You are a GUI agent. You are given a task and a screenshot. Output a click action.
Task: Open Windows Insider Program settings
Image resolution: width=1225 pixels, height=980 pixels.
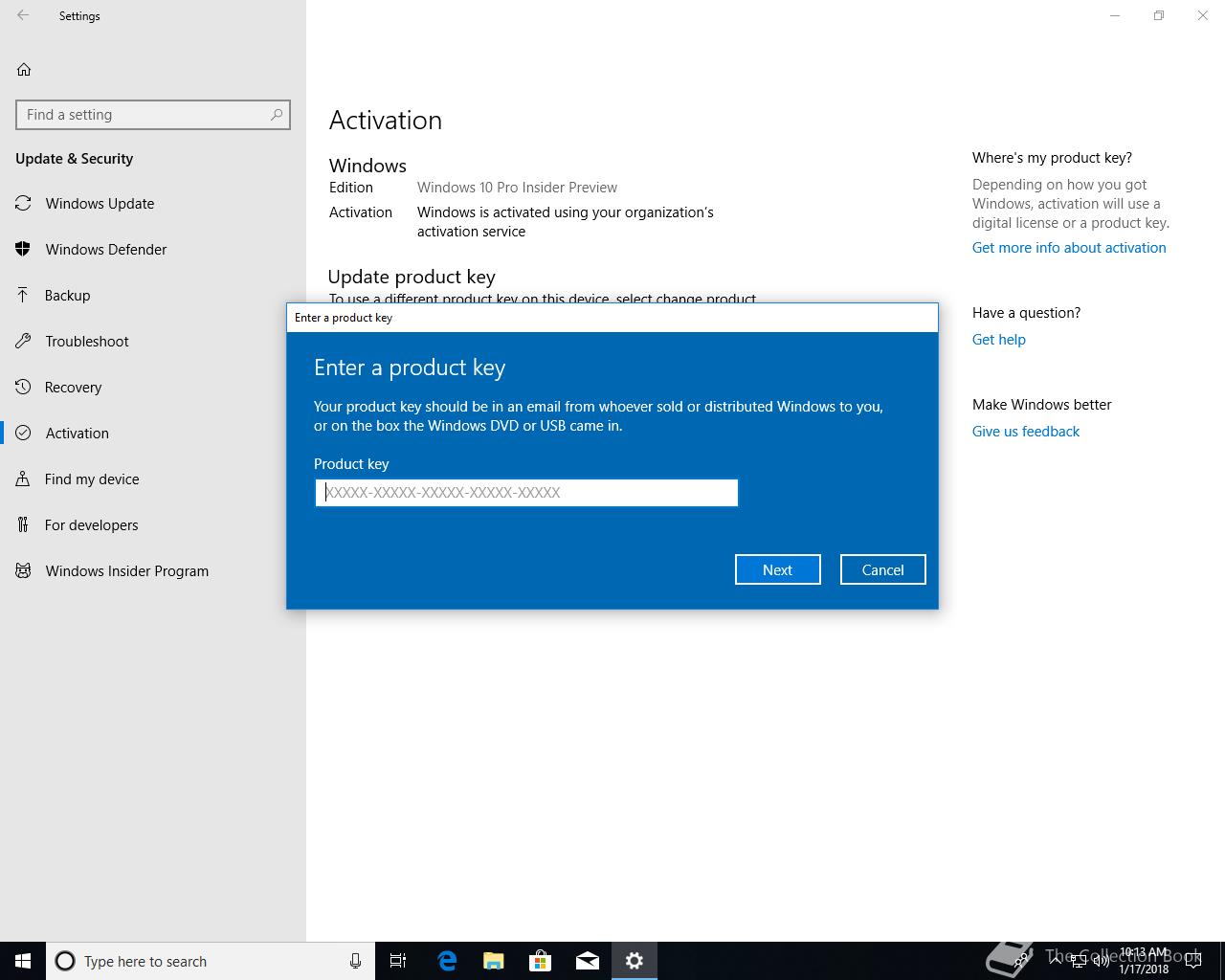[153, 570]
